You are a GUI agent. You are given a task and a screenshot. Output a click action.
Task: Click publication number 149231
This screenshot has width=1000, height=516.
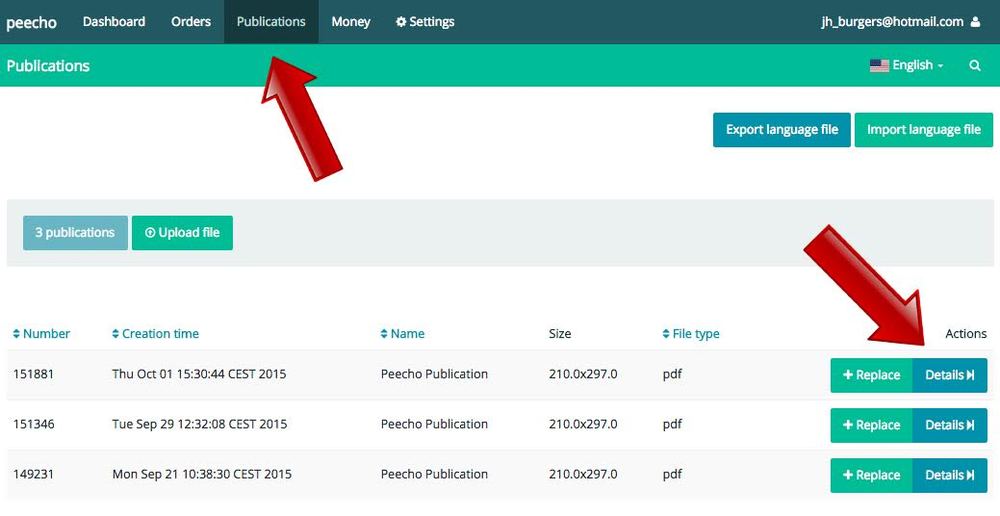coord(33,474)
